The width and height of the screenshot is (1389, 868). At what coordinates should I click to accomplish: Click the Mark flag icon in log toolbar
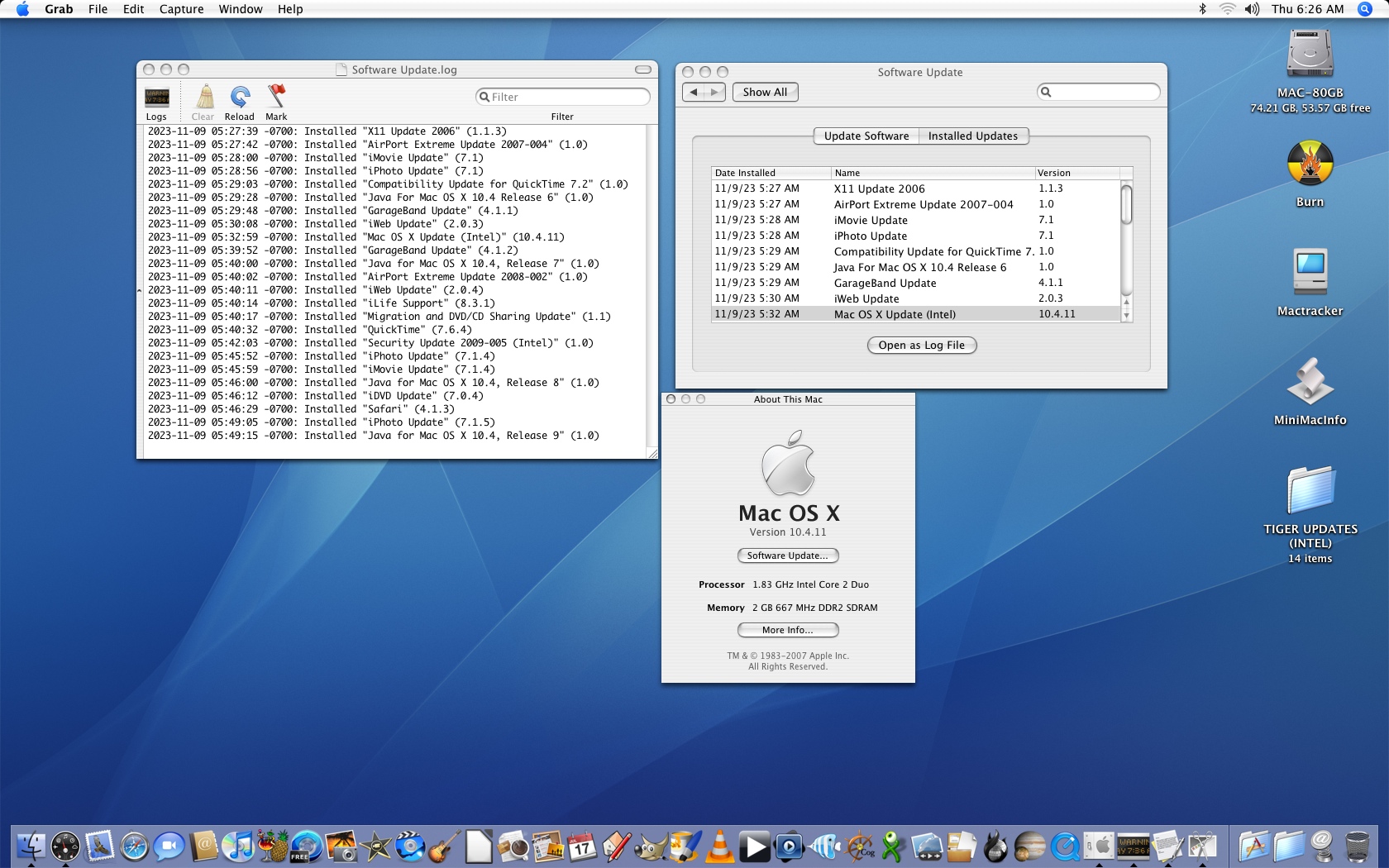click(276, 103)
